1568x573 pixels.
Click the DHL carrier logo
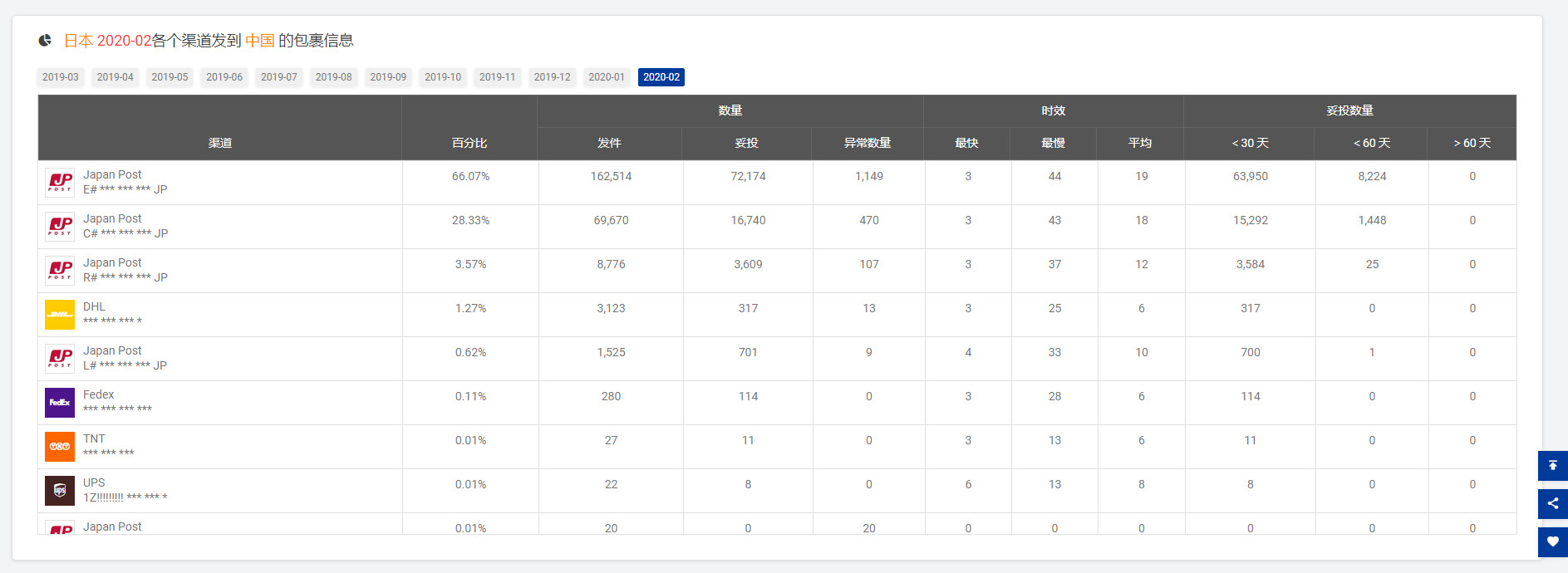pyautogui.click(x=60, y=315)
